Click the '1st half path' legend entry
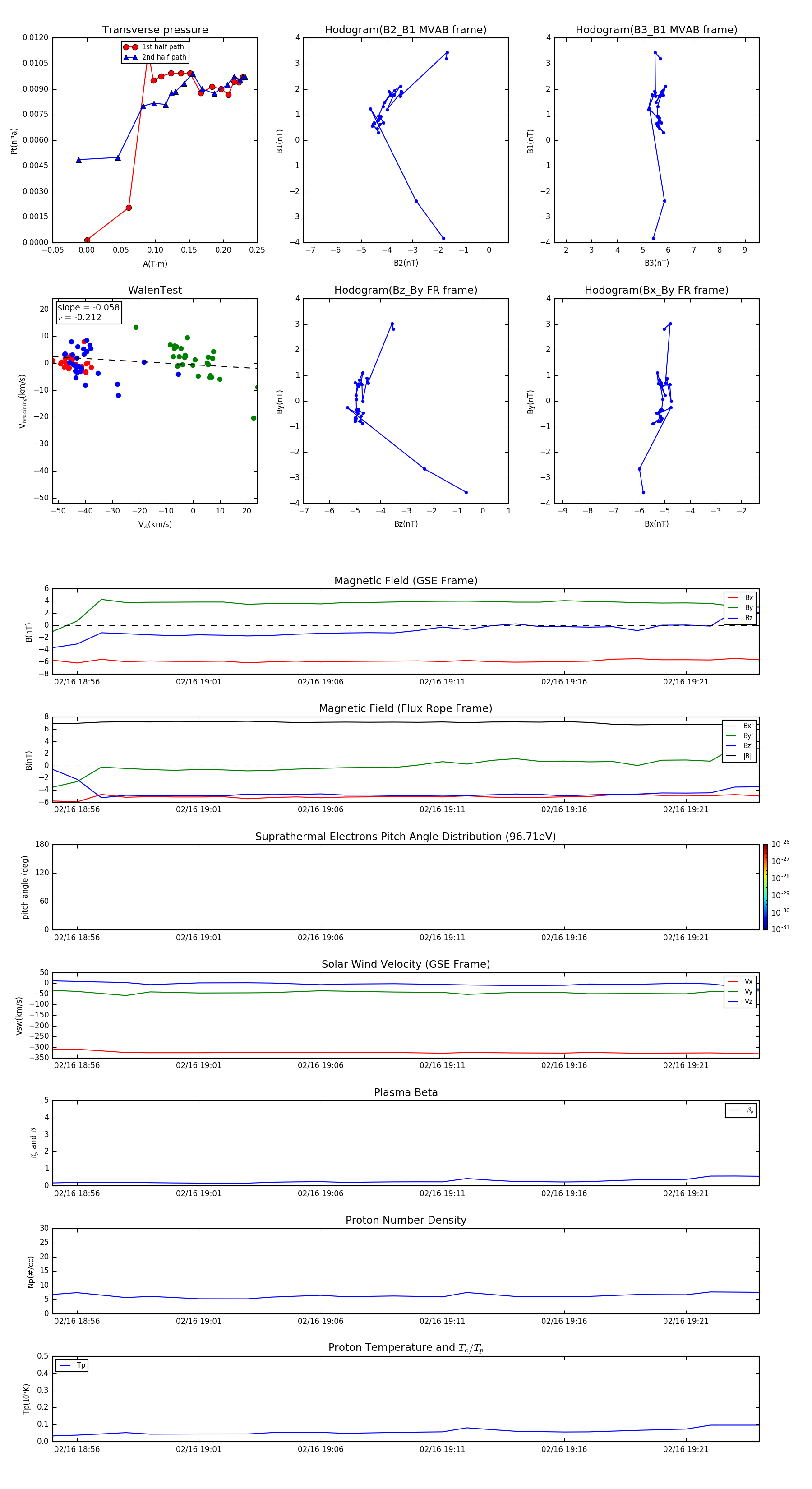812x1489 pixels. click(154, 47)
